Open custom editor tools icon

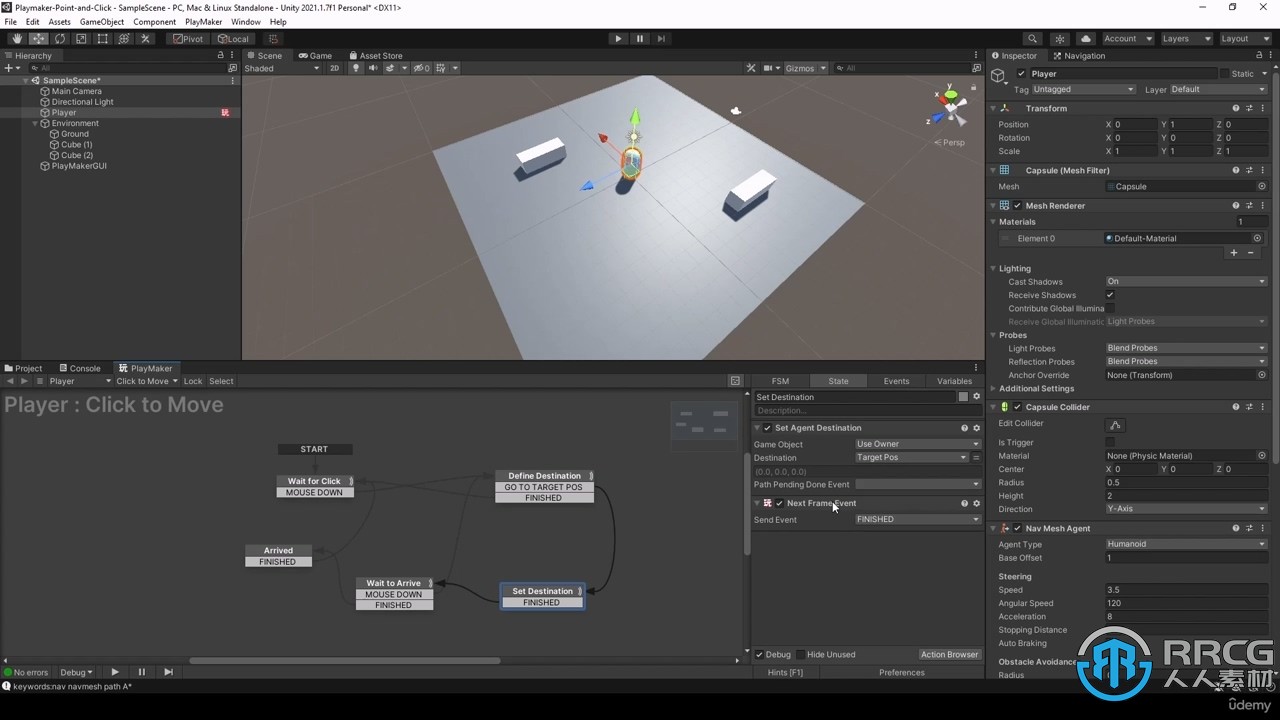point(145,39)
